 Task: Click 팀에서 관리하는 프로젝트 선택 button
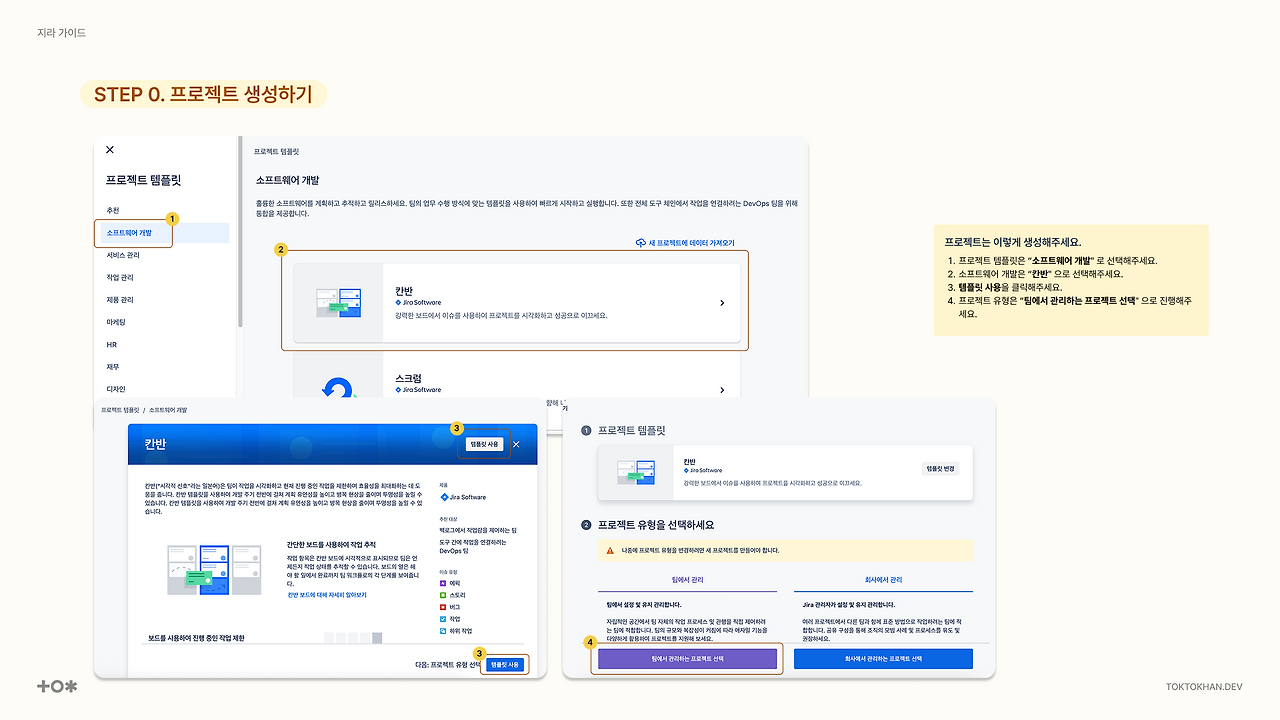[687, 659]
